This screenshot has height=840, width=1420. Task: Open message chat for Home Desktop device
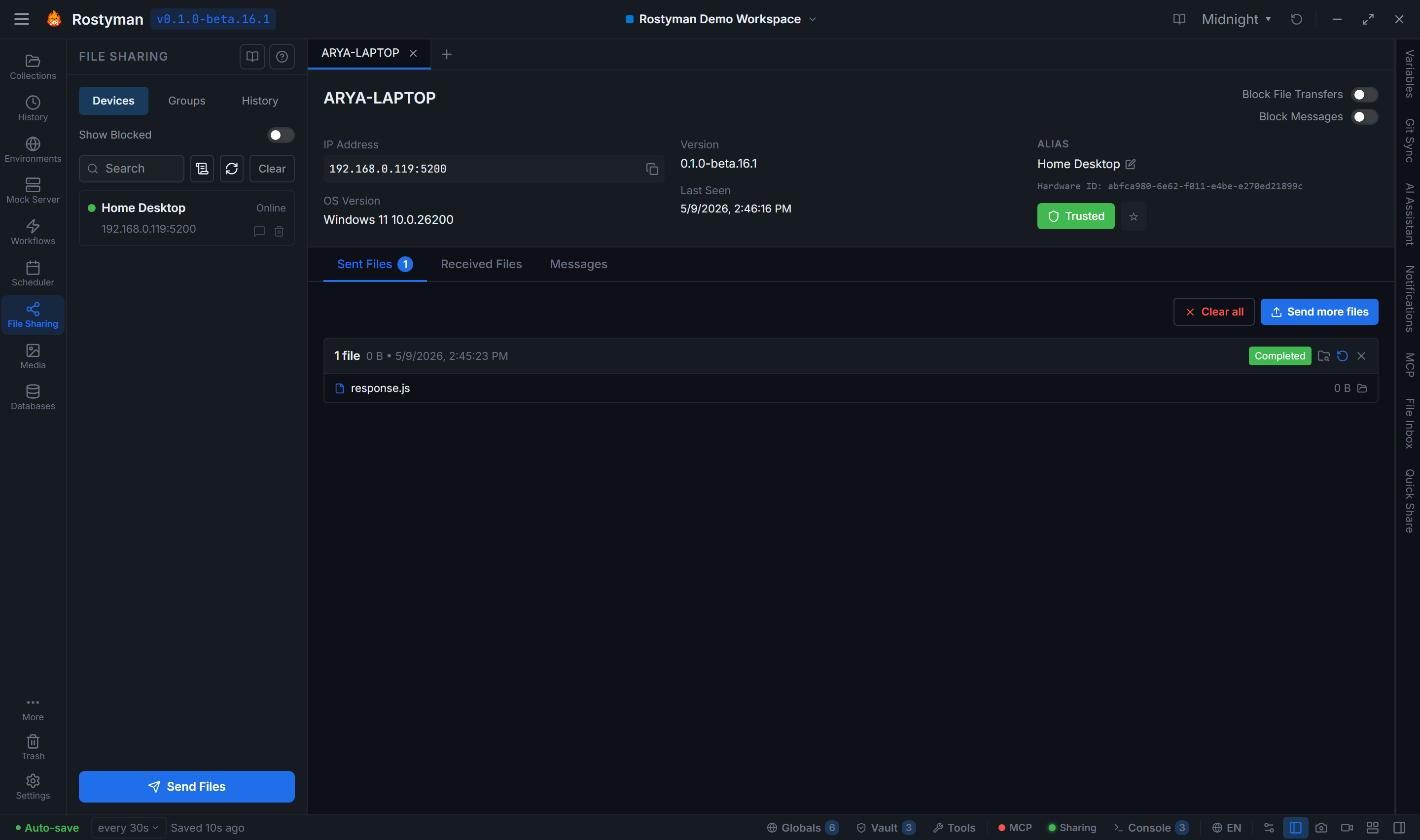pyautogui.click(x=259, y=231)
